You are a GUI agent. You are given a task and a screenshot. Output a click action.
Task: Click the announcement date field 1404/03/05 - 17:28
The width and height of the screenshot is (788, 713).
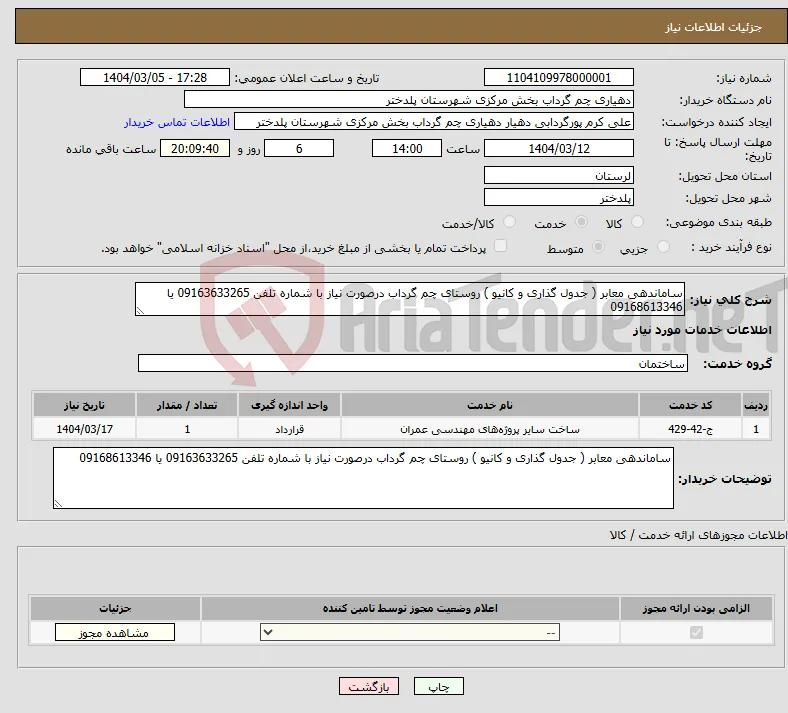(155, 77)
